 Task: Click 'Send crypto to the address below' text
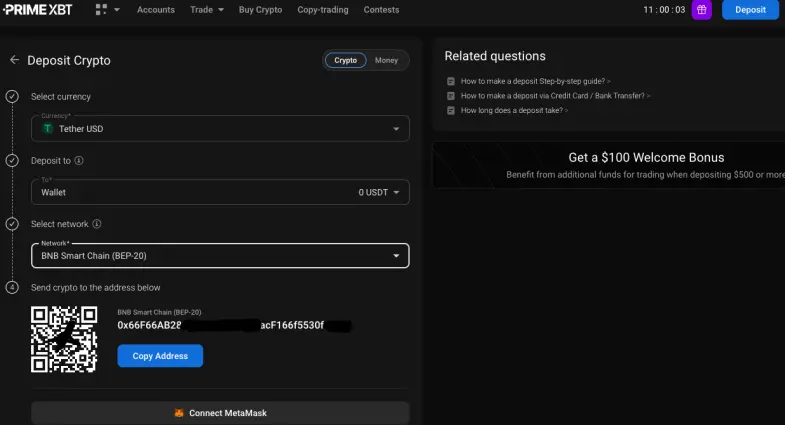[x=96, y=287]
